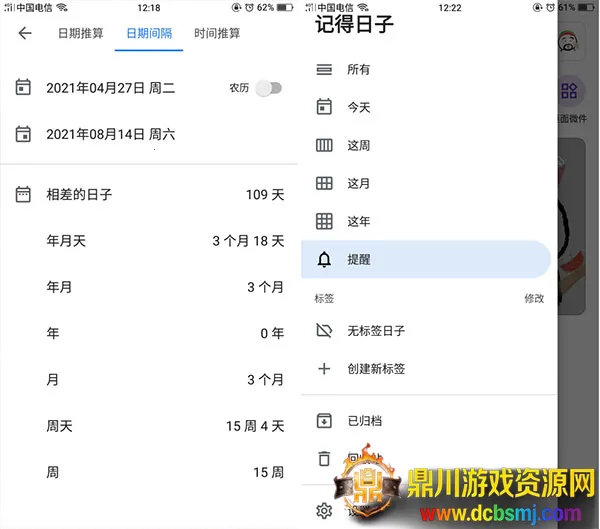
Task: Select the 日期间隔 tab
Action: pyautogui.click(x=149, y=33)
